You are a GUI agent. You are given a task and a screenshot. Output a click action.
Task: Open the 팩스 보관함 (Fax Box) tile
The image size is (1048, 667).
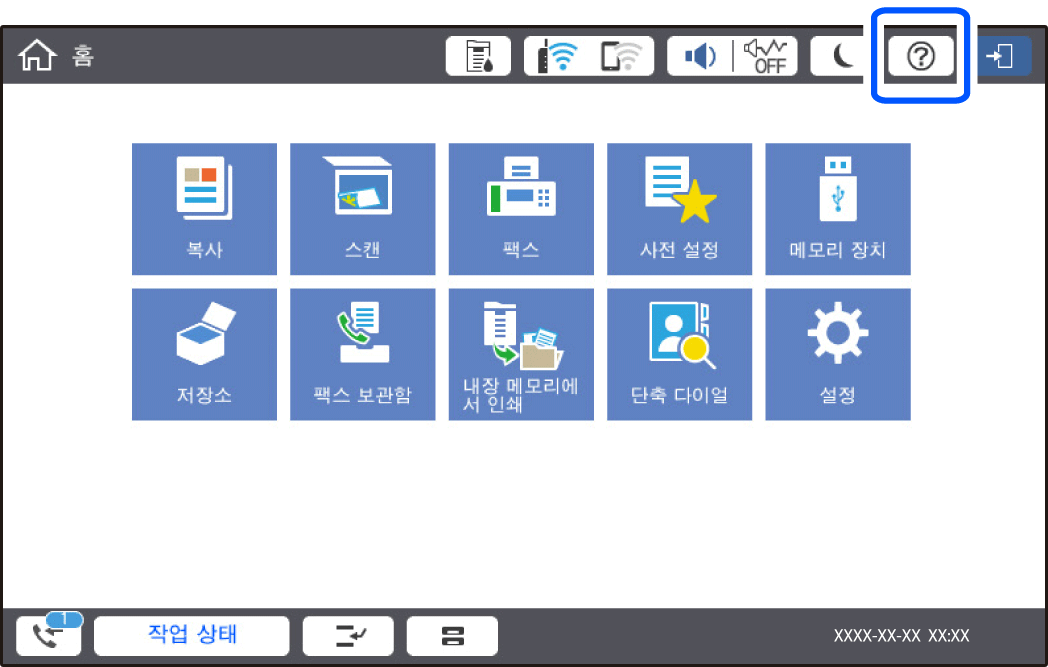pos(362,354)
